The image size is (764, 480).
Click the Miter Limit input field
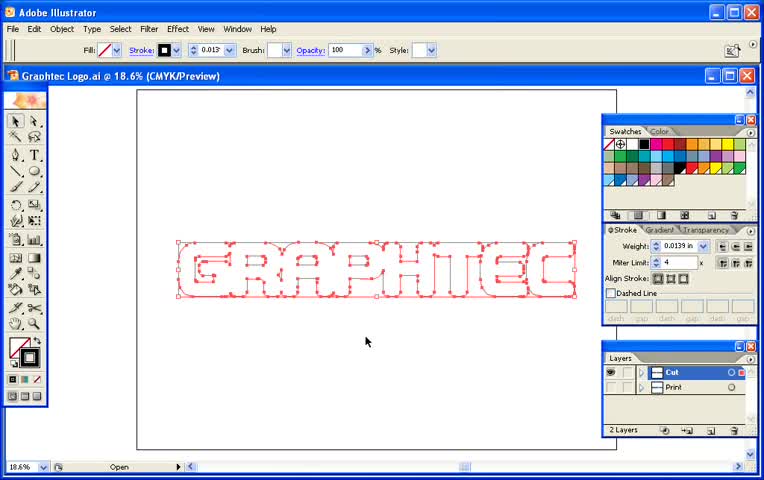pyautogui.click(x=680, y=263)
